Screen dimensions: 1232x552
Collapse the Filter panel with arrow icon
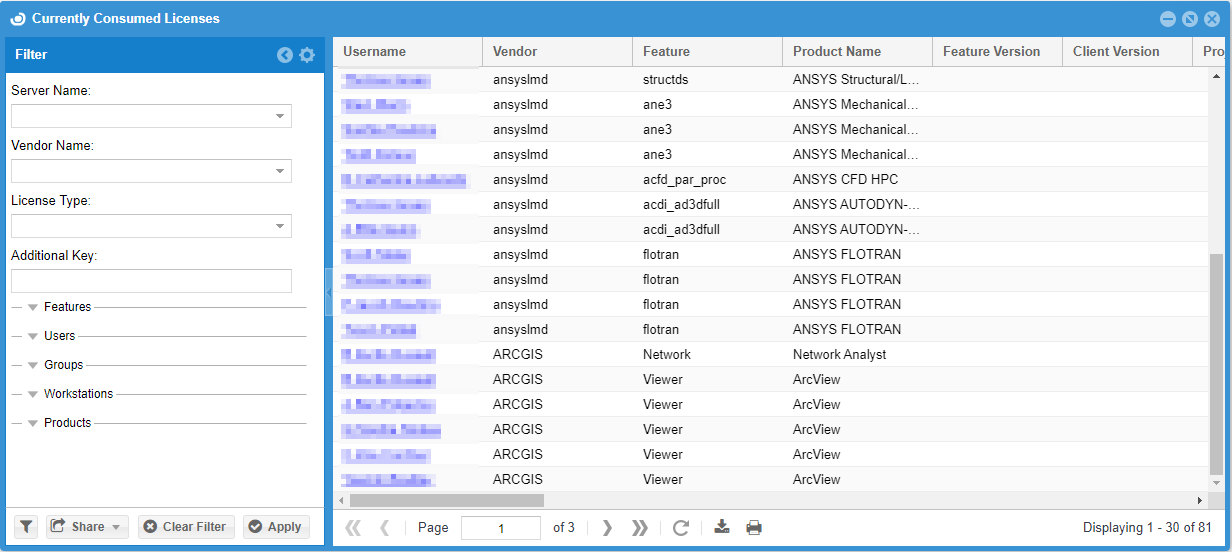point(285,55)
